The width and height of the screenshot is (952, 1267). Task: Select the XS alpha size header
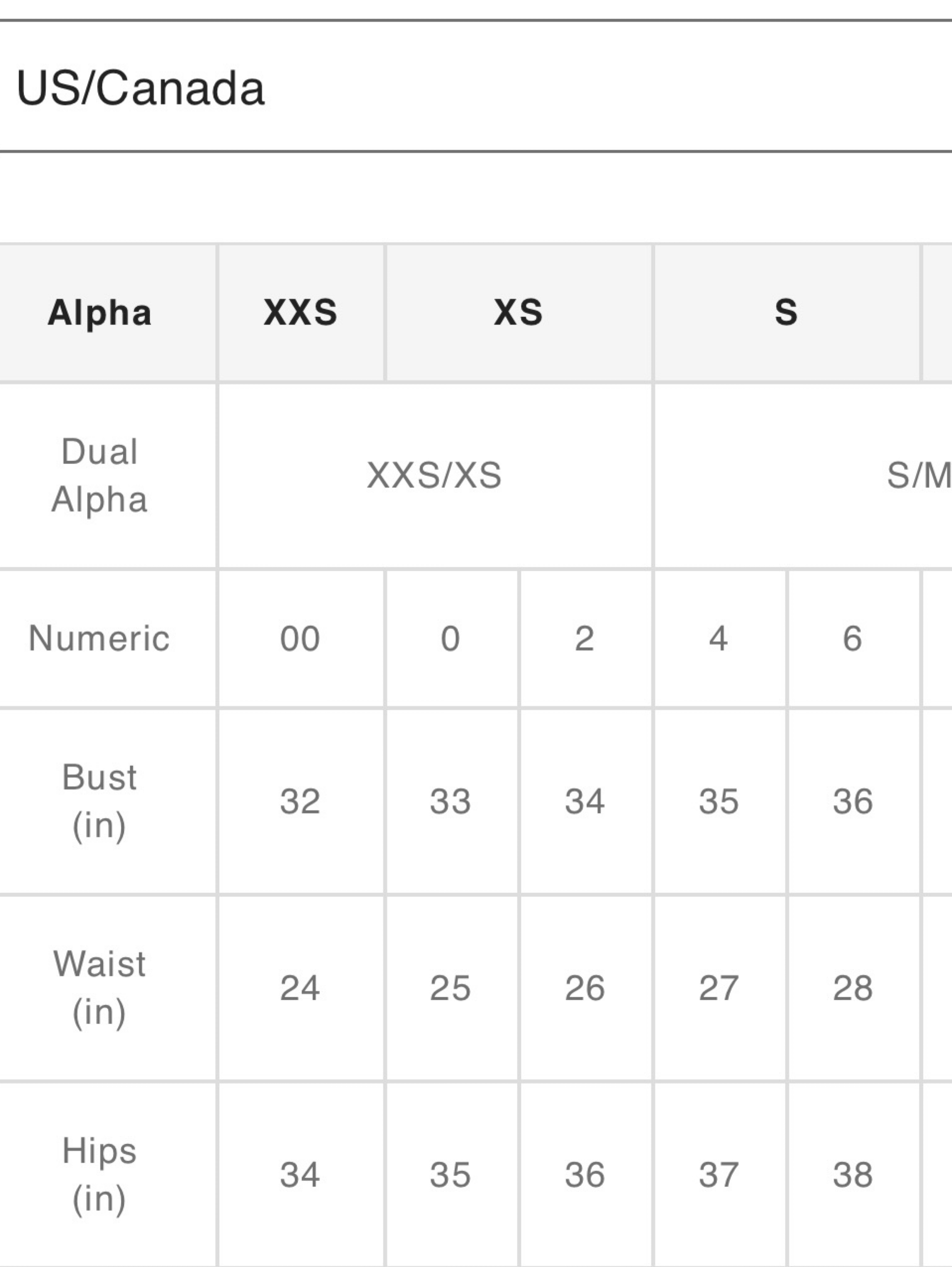[519, 313]
